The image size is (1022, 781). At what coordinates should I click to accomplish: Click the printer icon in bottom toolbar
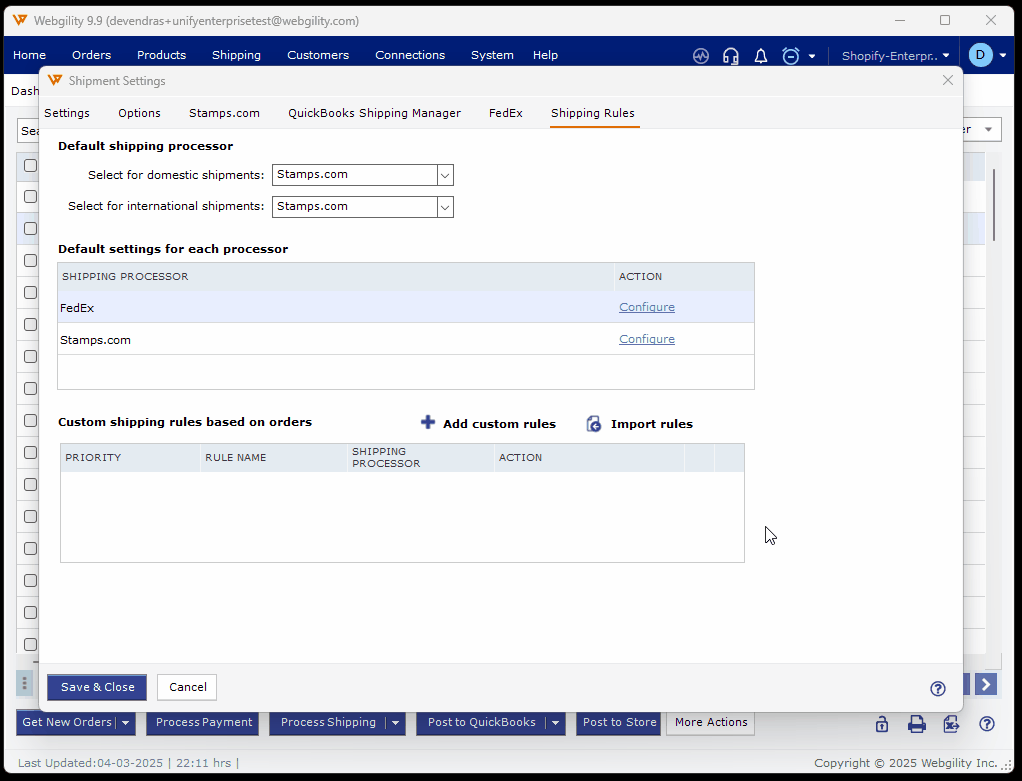(917, 724)
